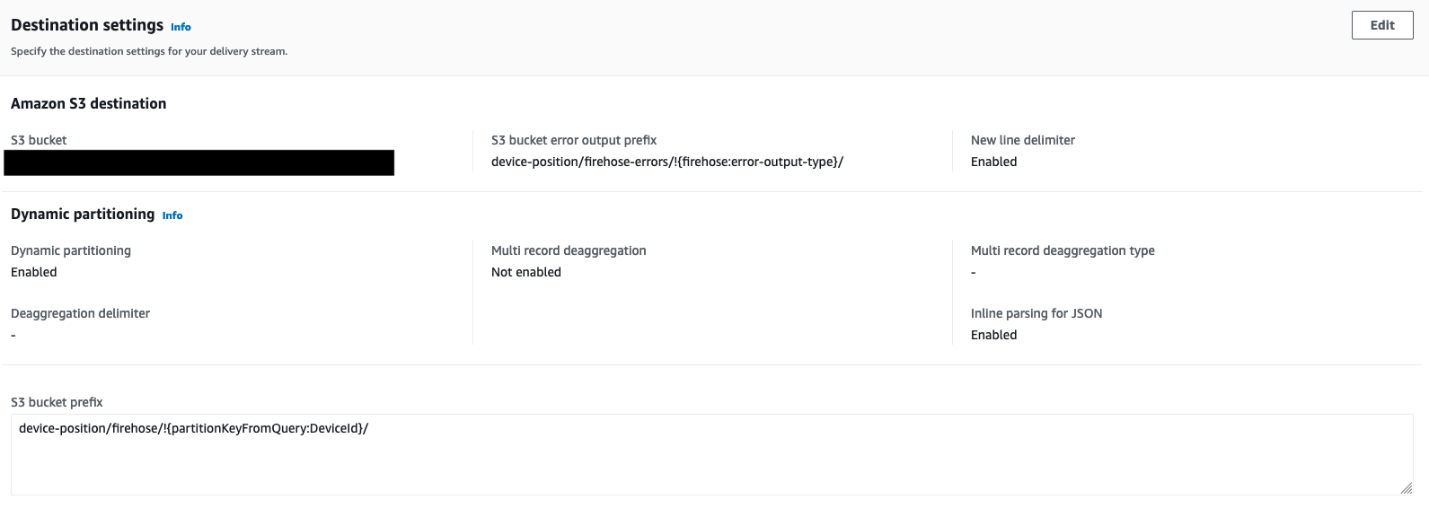Click the 'New line delimiter' label
Image resolution: width=1429 pixels, height=517 pixels.
click(x=1022, y=140)
